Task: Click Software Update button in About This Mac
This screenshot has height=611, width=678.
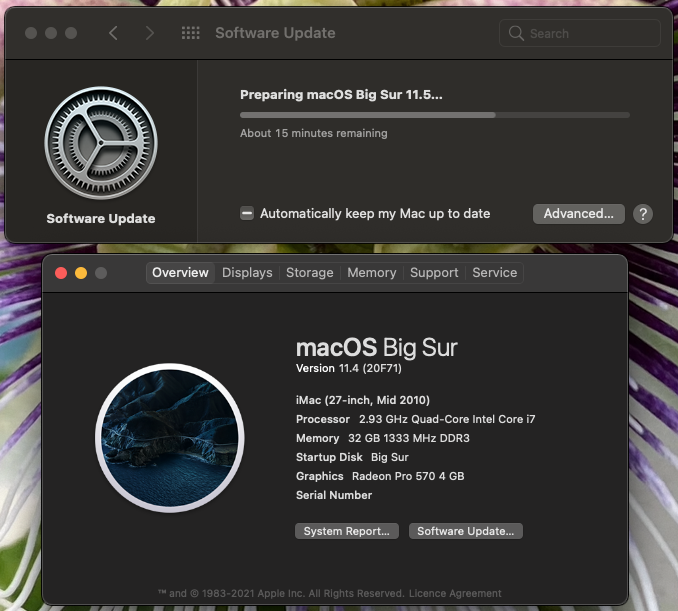Action: tap(466, 531)
